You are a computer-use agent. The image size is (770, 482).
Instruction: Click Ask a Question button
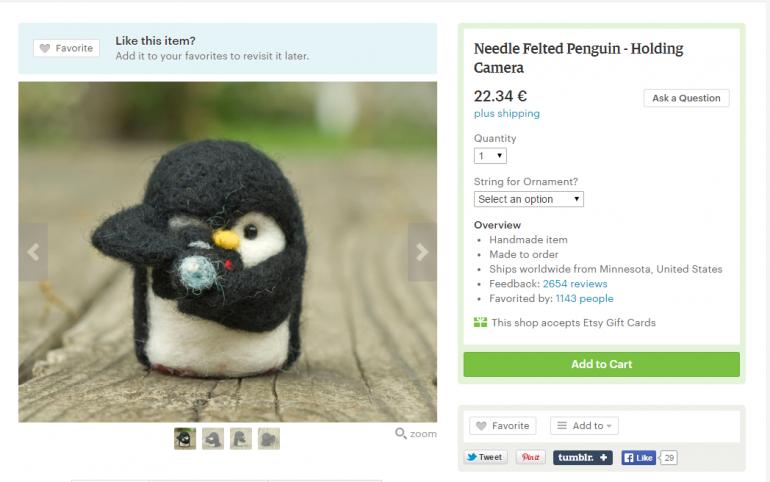(x=686, y=98)
